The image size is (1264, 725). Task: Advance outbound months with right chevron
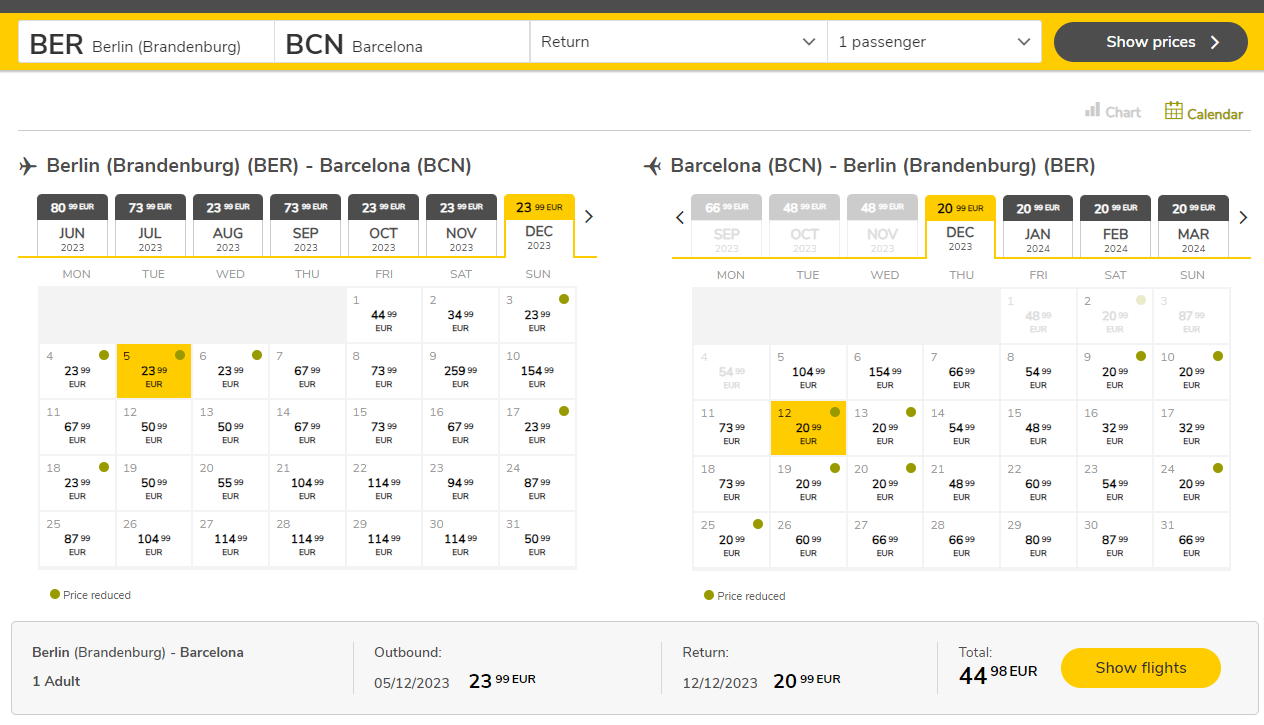588,216
